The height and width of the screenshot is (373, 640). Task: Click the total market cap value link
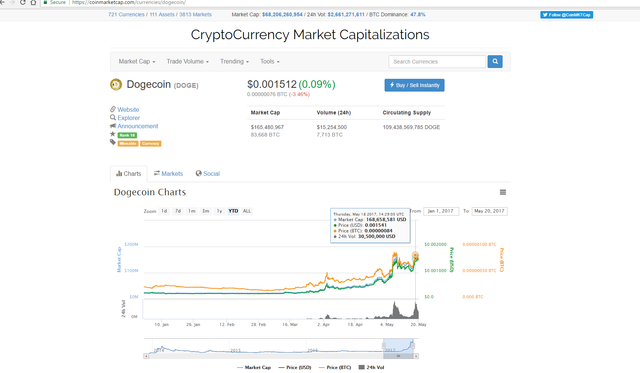coord(282,15)
